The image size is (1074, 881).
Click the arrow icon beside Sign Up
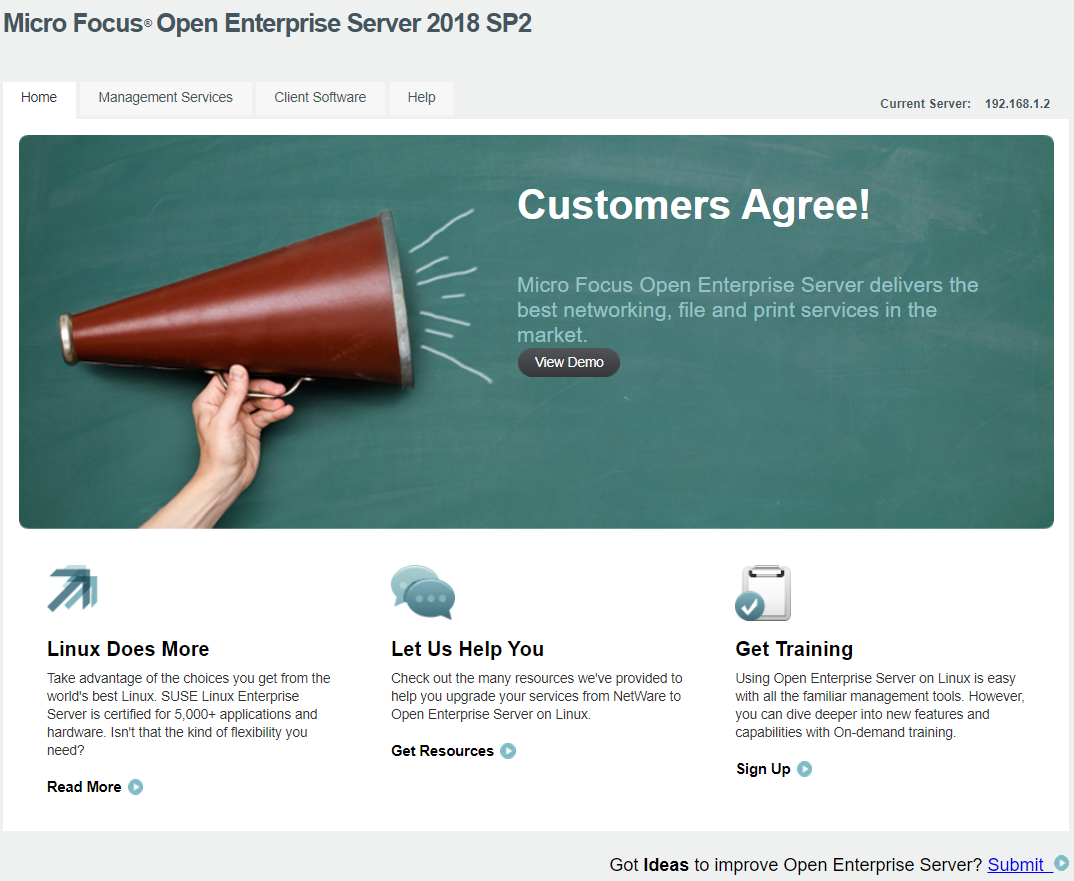805,769
